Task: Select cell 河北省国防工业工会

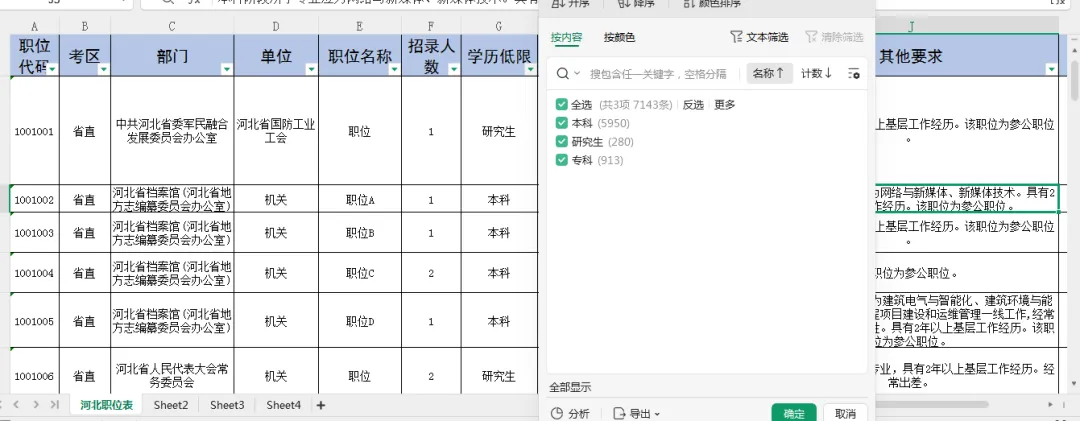Action: (x=276, y=131)
